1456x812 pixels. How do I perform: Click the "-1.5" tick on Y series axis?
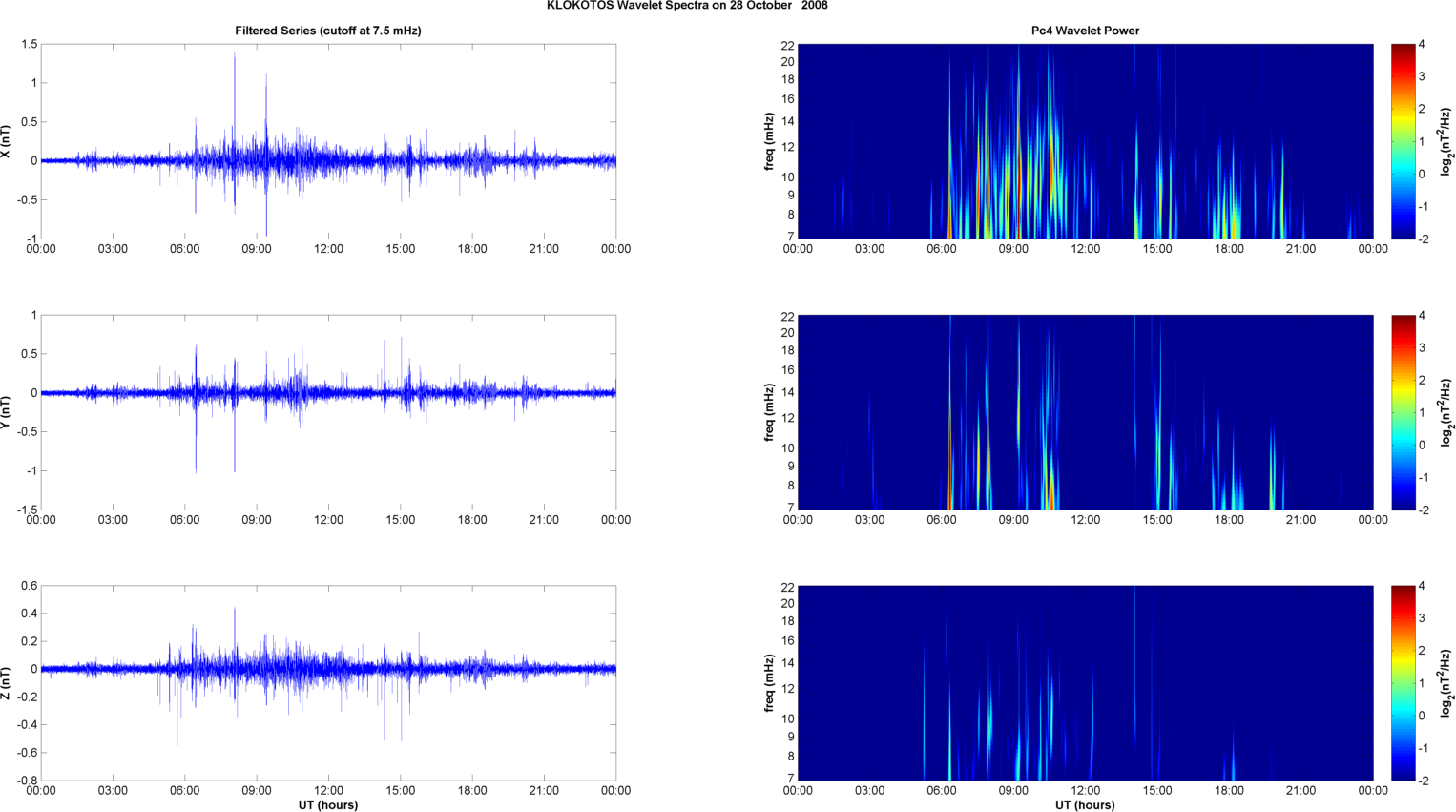(27, 510)
